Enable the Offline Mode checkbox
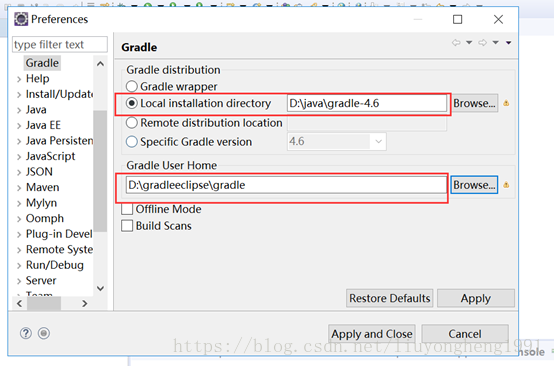The width and height of the screenshot is (554, 366). [127, 209]
